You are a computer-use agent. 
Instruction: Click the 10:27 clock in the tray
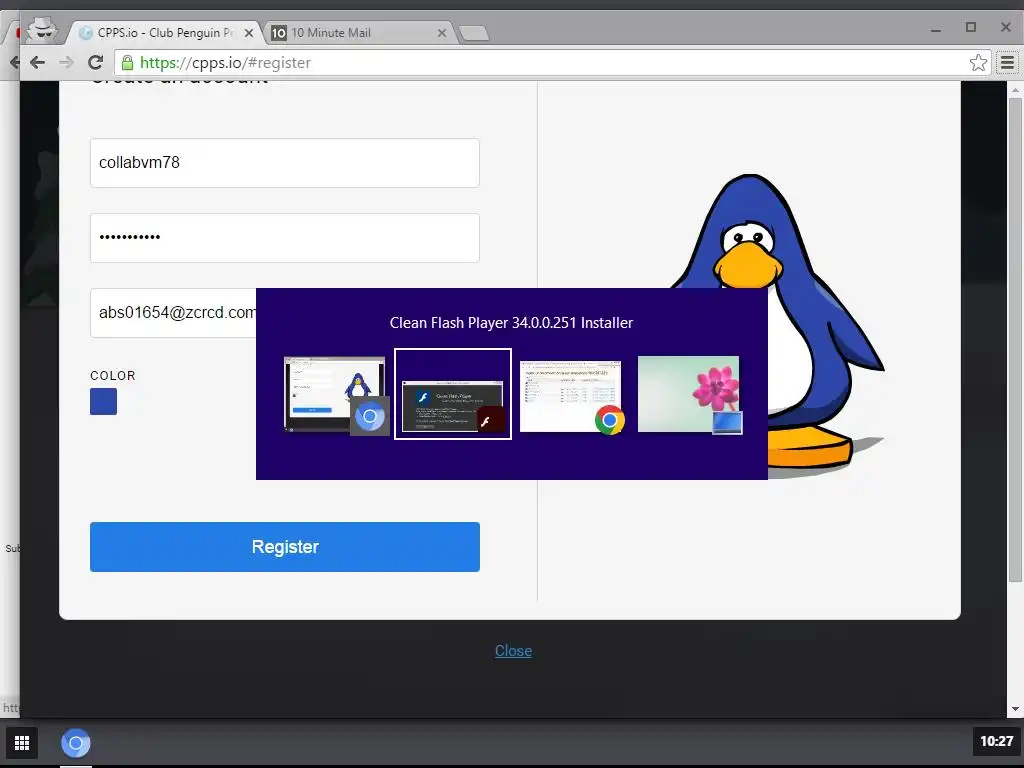point(997,741)
